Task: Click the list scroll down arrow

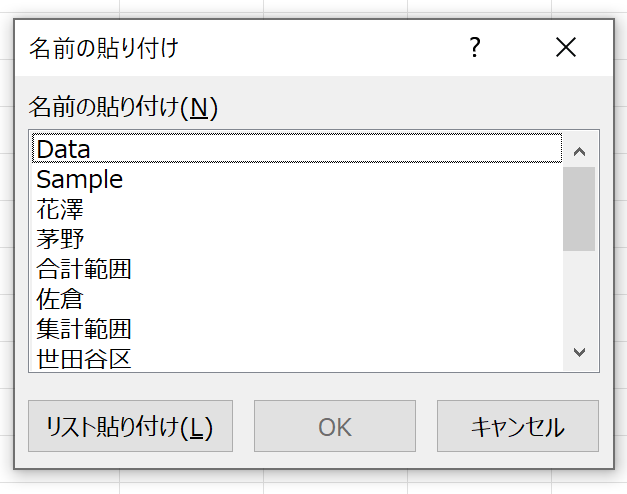Action: tap(579, 352)
